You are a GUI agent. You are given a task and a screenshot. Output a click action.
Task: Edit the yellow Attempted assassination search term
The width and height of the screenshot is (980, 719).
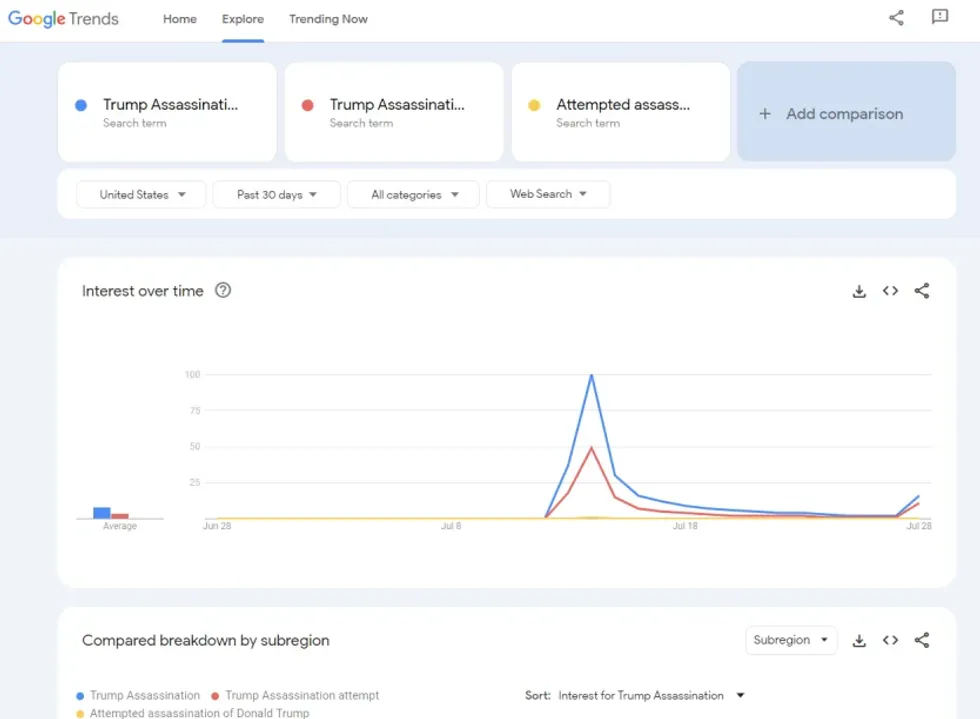pos(620,112)
